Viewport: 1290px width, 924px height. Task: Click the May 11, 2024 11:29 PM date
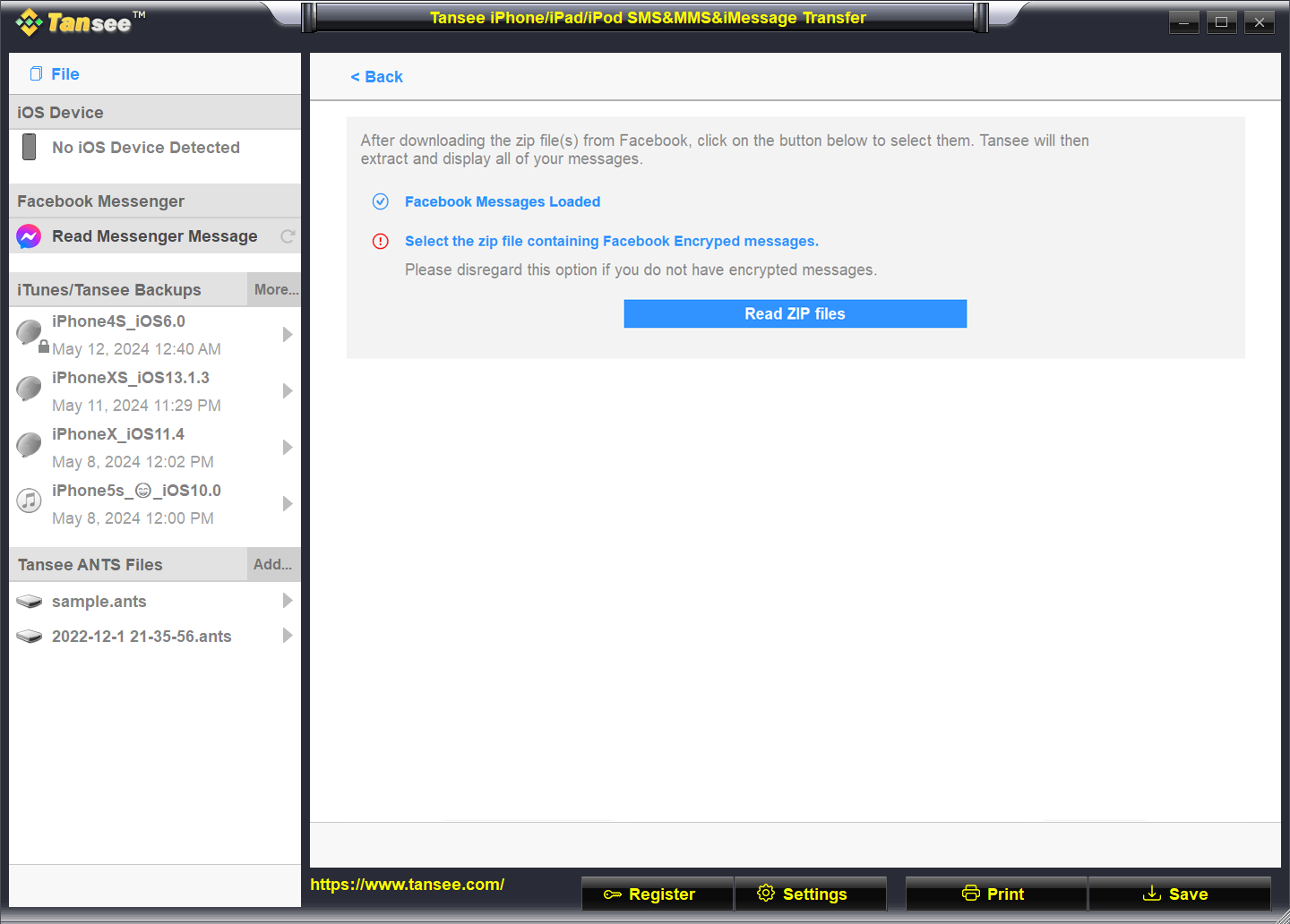coord(136,406)
